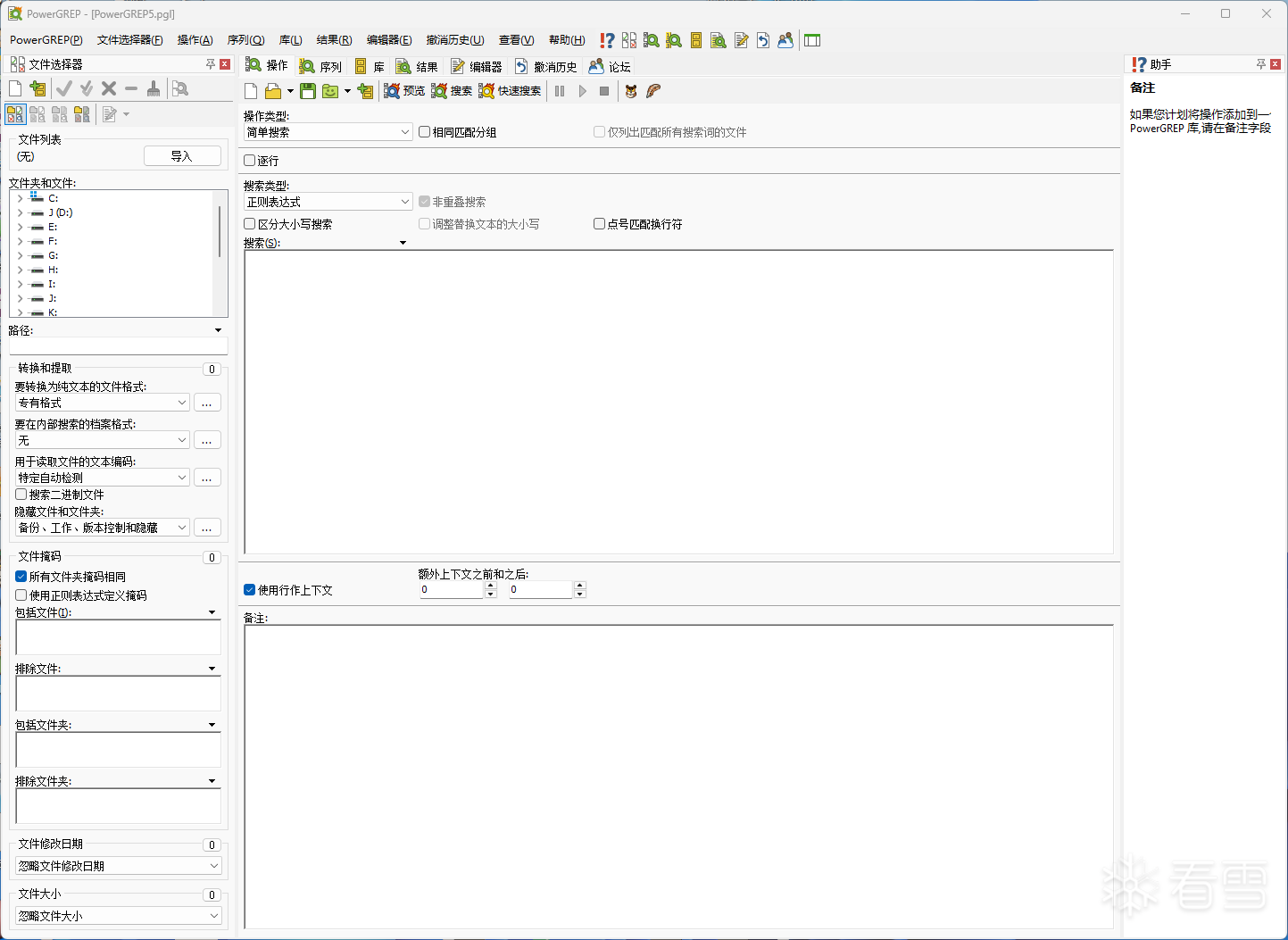The width and height of the screenshot is (1288, 940).
Task: Clear the file selection with the blank page icon
Action: click(15, 88)
